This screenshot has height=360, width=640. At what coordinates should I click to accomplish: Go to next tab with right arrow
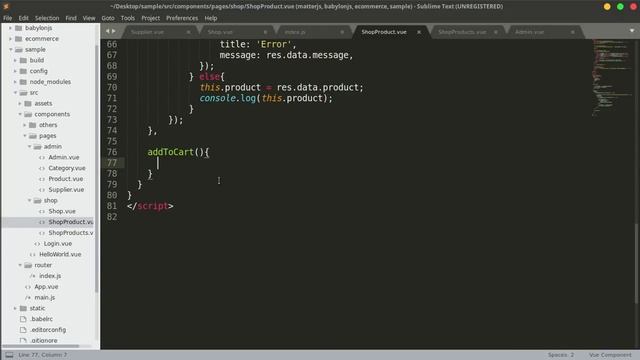[x=113, y=31]
